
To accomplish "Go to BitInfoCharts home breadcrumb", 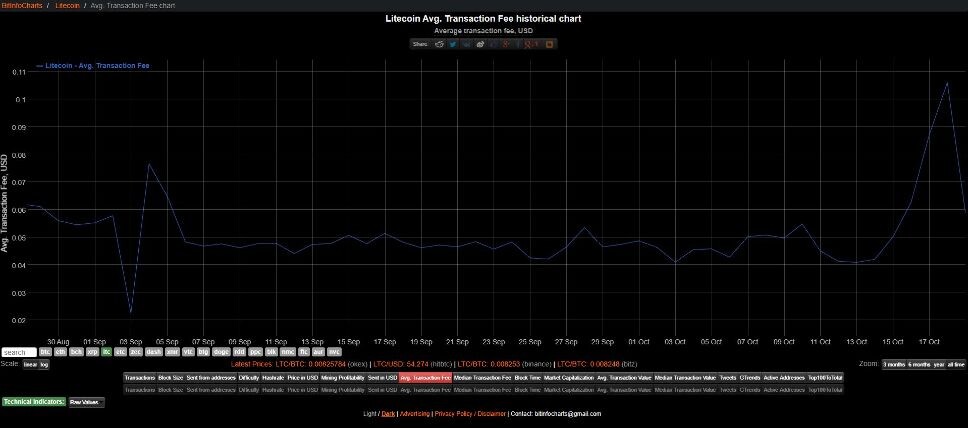I will click(22, 6).
